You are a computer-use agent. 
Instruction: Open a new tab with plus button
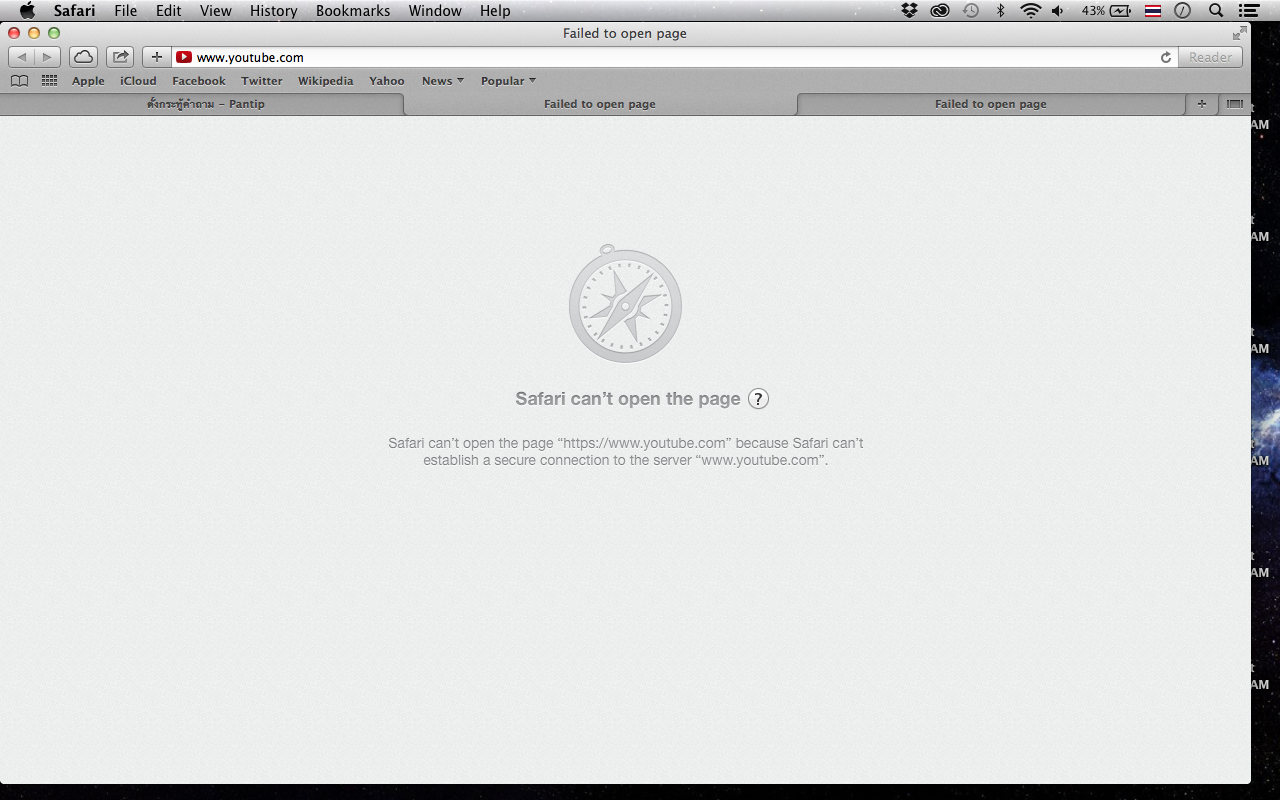pyautogui.click(x=1202, y=104)
